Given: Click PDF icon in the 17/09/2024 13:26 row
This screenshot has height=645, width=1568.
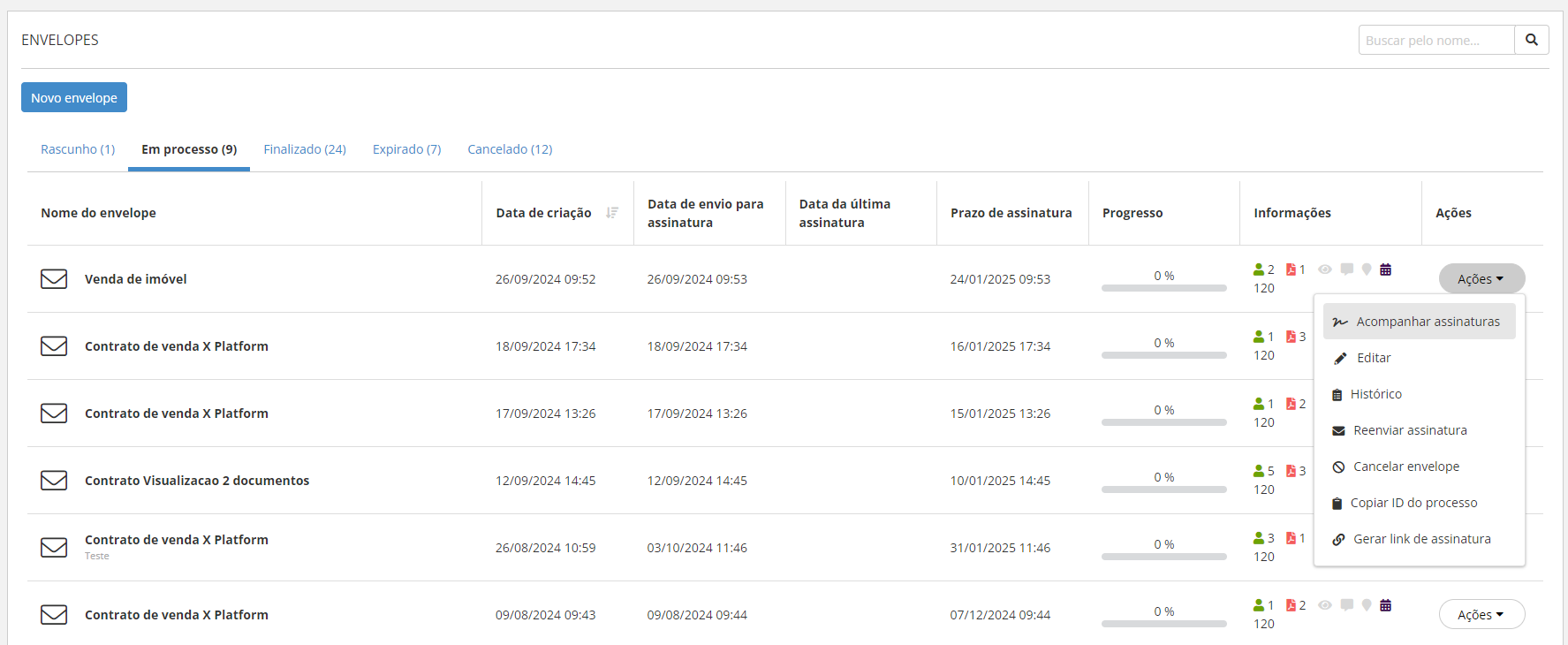Looking at the screenshot, I should click(x=1291, y=404).
